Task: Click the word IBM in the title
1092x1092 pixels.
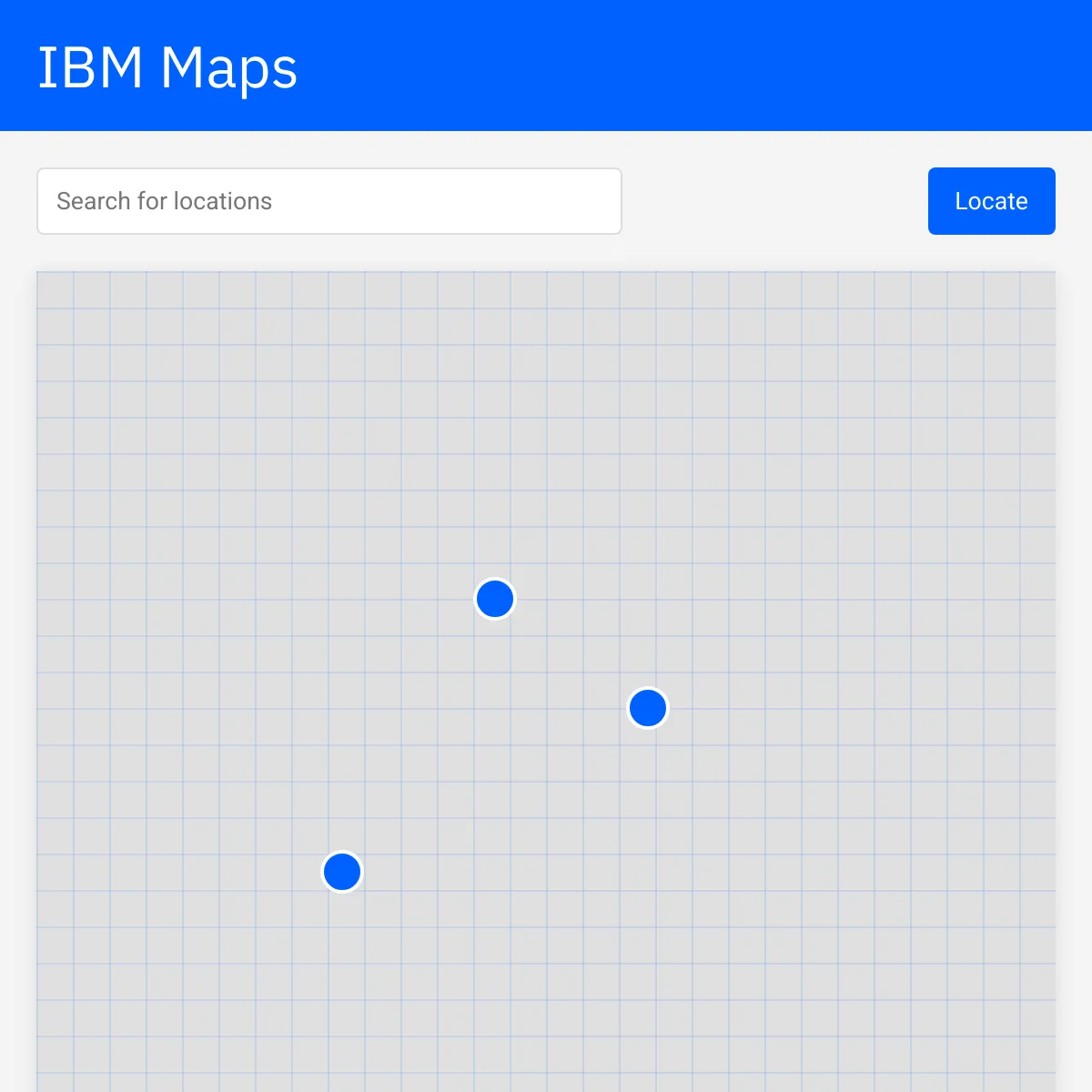Action: 90,66
